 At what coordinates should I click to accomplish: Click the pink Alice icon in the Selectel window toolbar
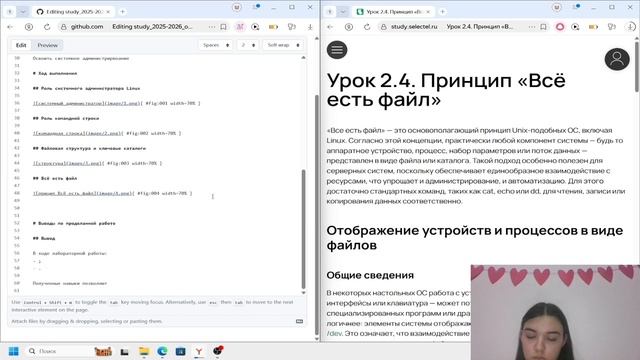tap(560, 27)
